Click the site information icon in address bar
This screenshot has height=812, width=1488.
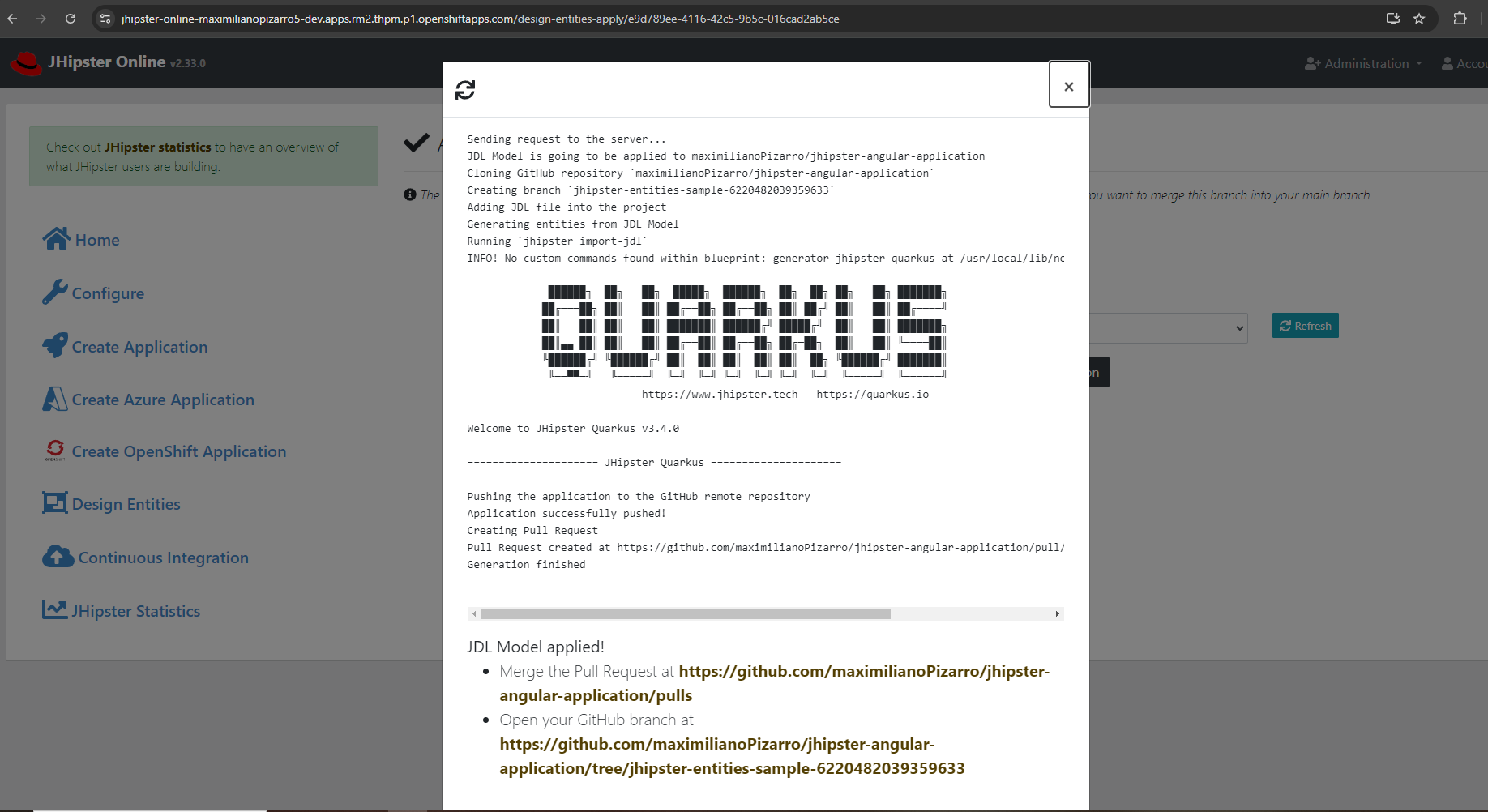pos(105,18)
